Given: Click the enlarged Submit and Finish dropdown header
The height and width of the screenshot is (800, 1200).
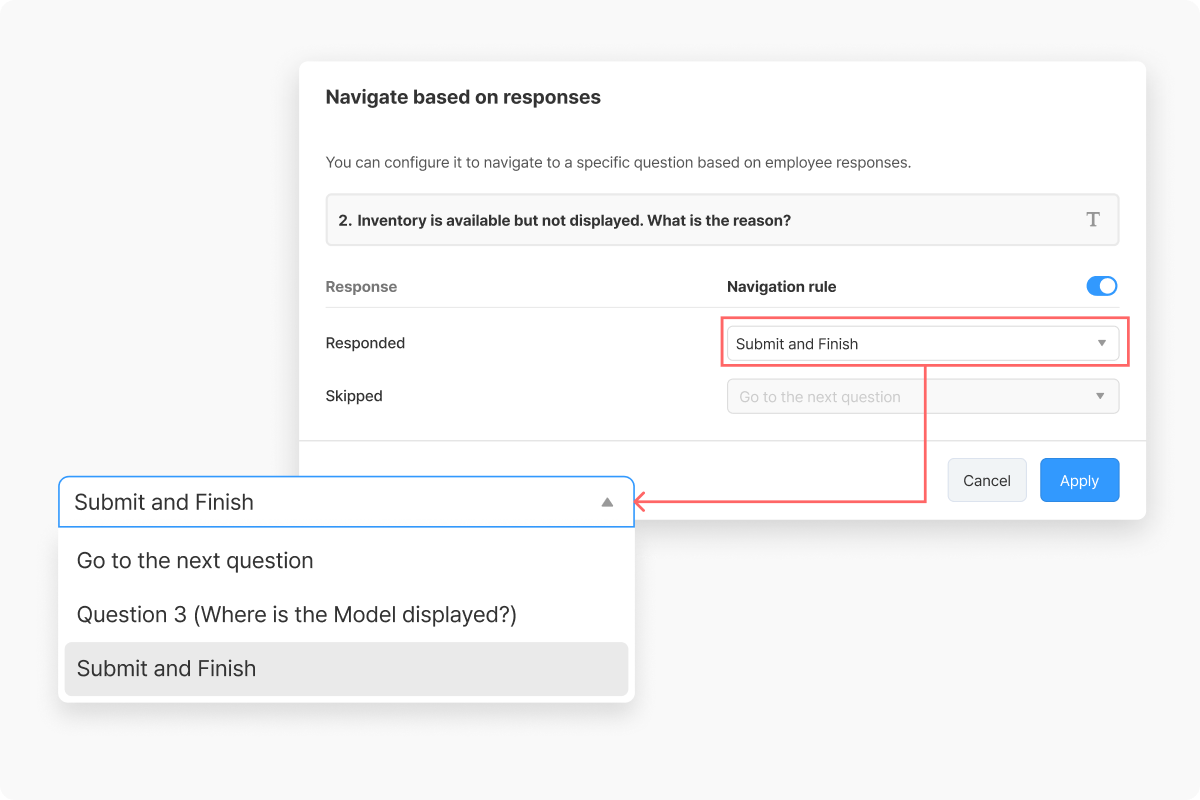Looking at the screenshot, I should coord(347,502).
